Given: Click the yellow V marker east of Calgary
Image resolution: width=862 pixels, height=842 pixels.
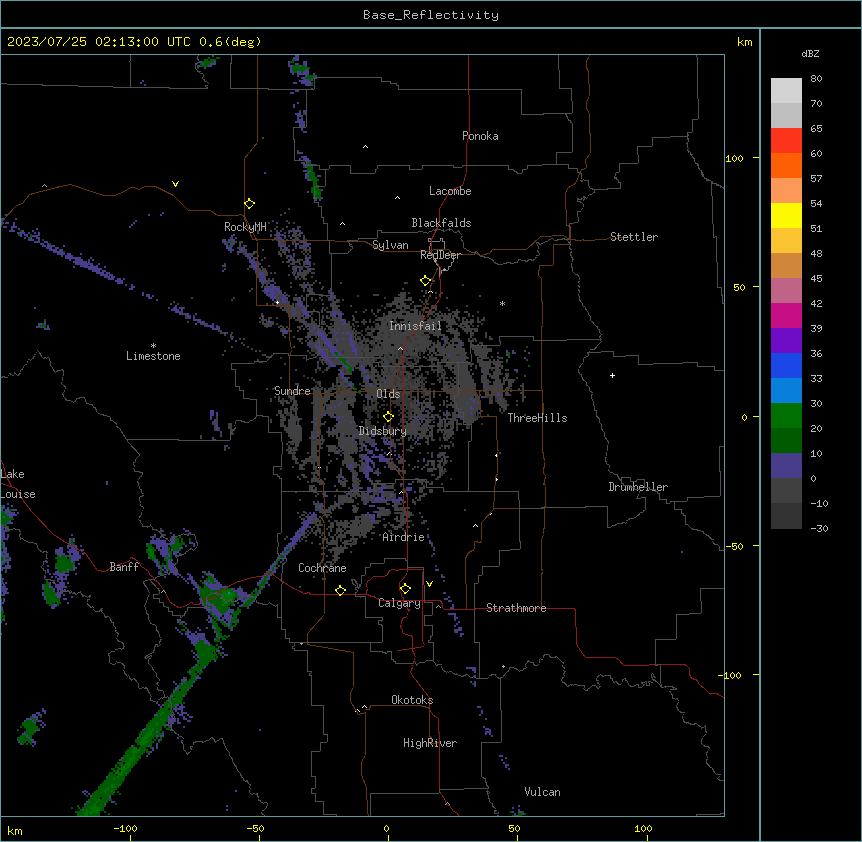Looking at the screenshot, I should tap(429, 584).
